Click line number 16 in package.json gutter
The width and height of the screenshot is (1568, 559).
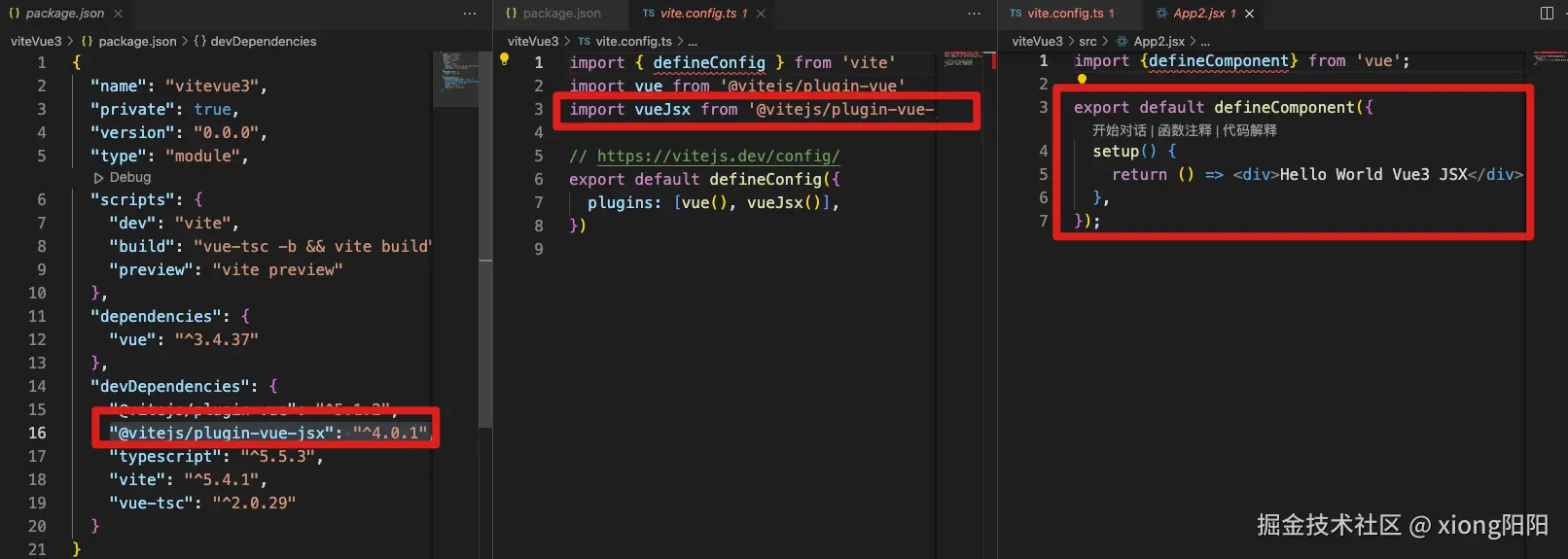coord(36,433)
